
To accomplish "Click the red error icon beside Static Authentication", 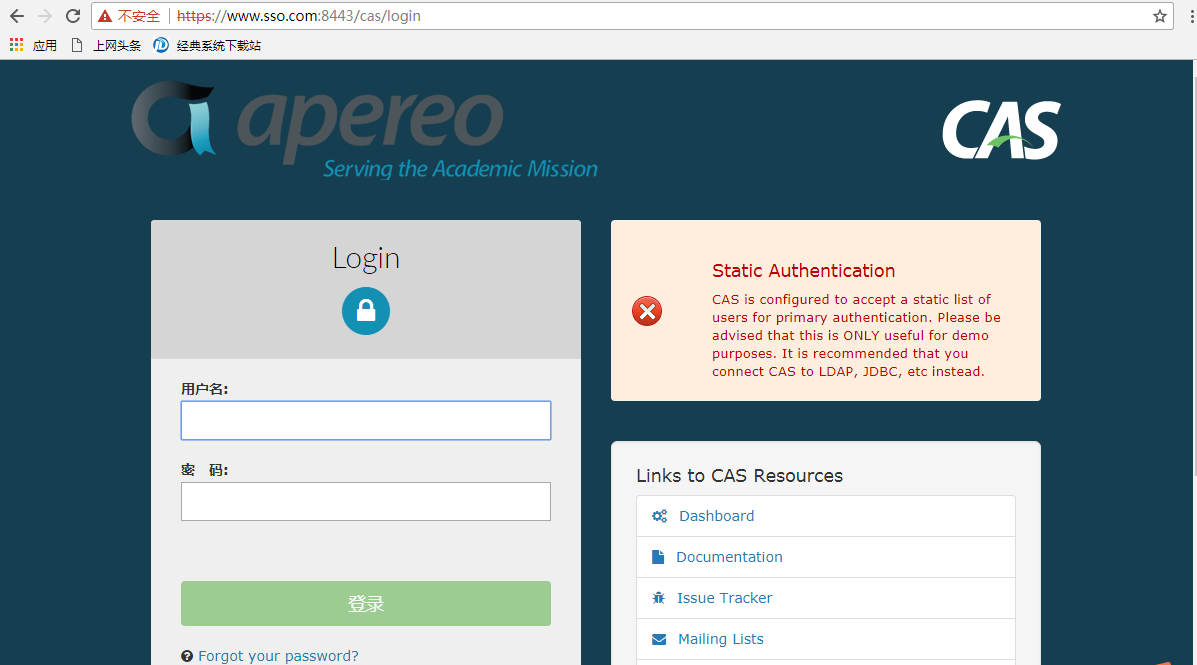I will pyautogui.click(x=646, y=311).
